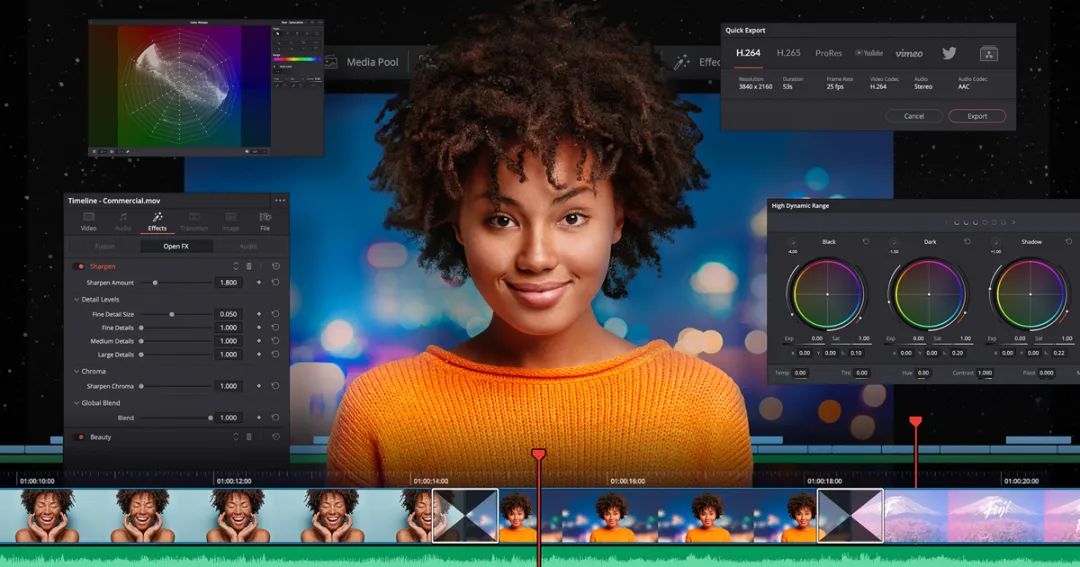
Task: Delete the Sharpen effect with trash icon
Action: pos(249,267)
